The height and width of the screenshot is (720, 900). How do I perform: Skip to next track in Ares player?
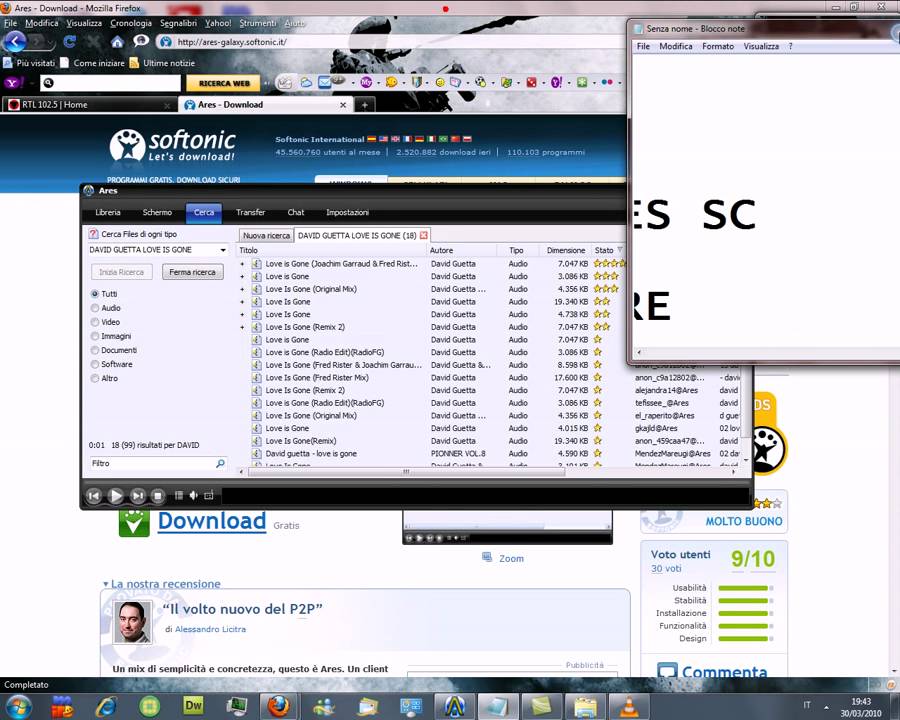137,496
